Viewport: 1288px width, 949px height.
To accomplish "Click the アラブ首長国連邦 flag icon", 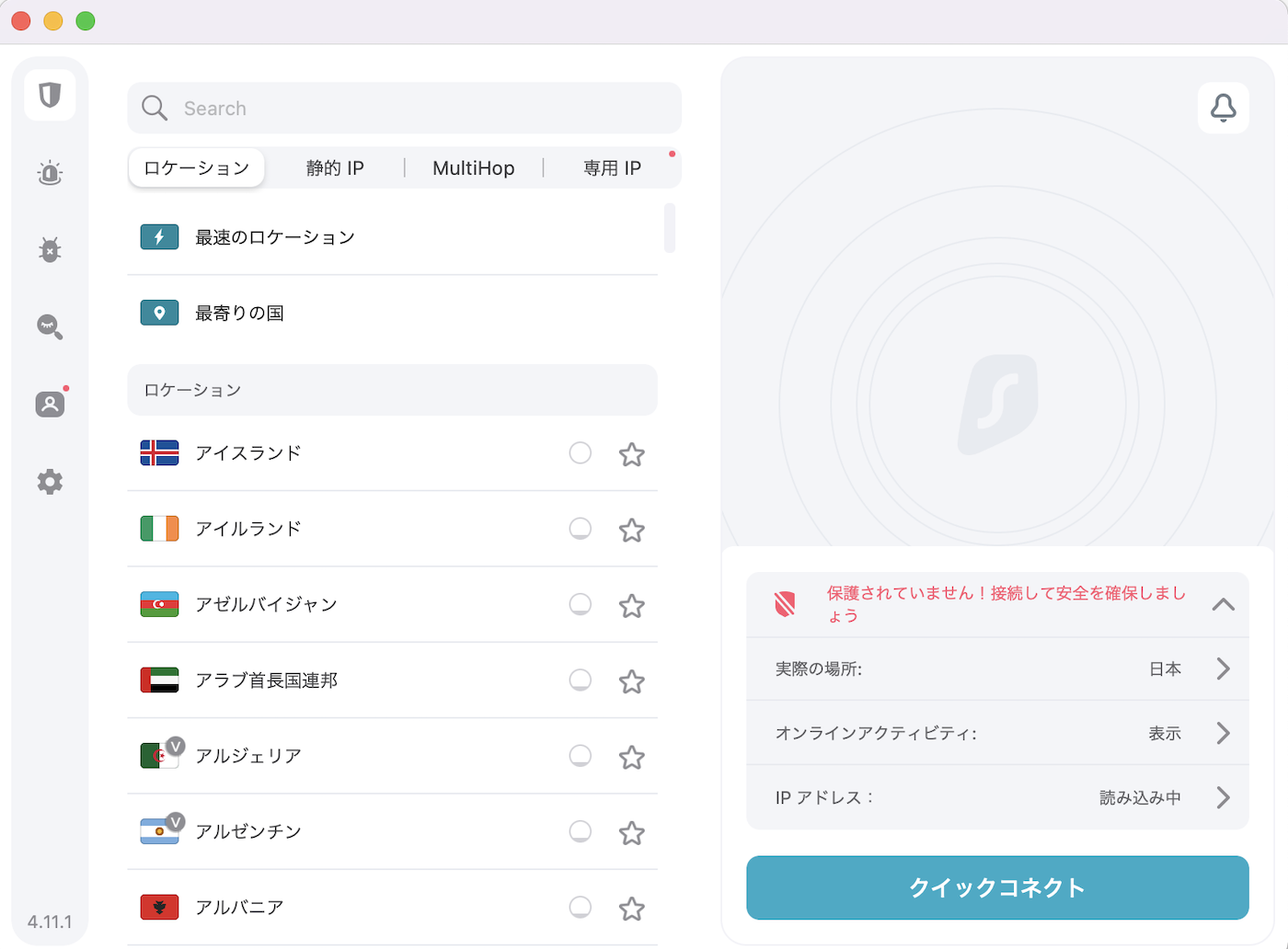I will click(x=159, y=680).
